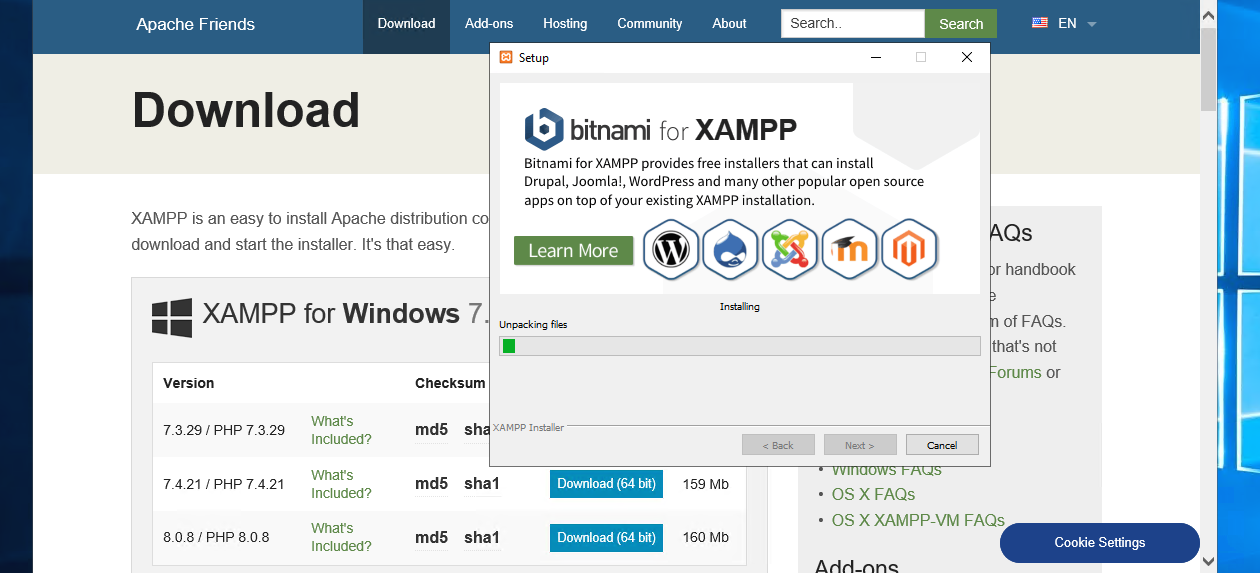This screenshot has height=573, width=1260.
Task: Open the Cookie Settings button
Action: 1099,542
